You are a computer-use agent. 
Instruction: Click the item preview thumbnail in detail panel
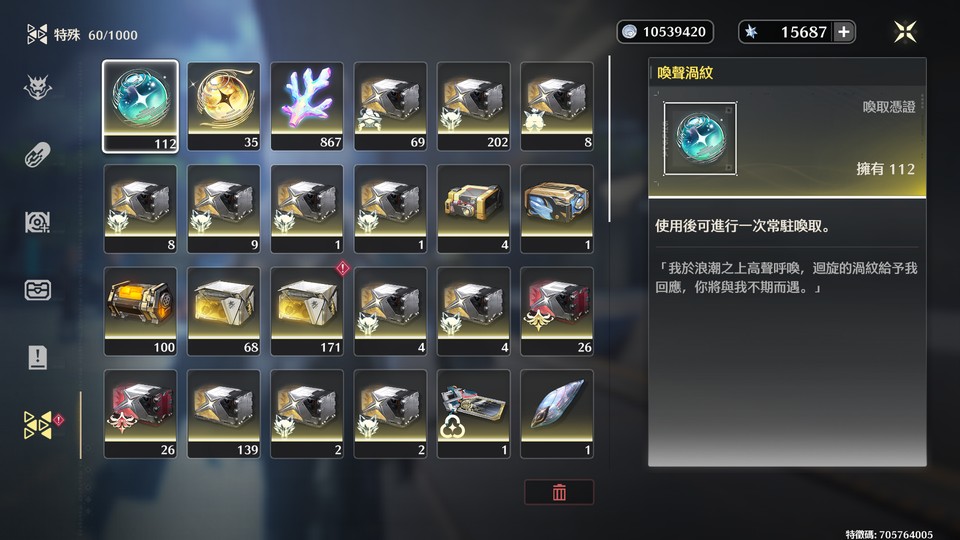tap(700, 139)
